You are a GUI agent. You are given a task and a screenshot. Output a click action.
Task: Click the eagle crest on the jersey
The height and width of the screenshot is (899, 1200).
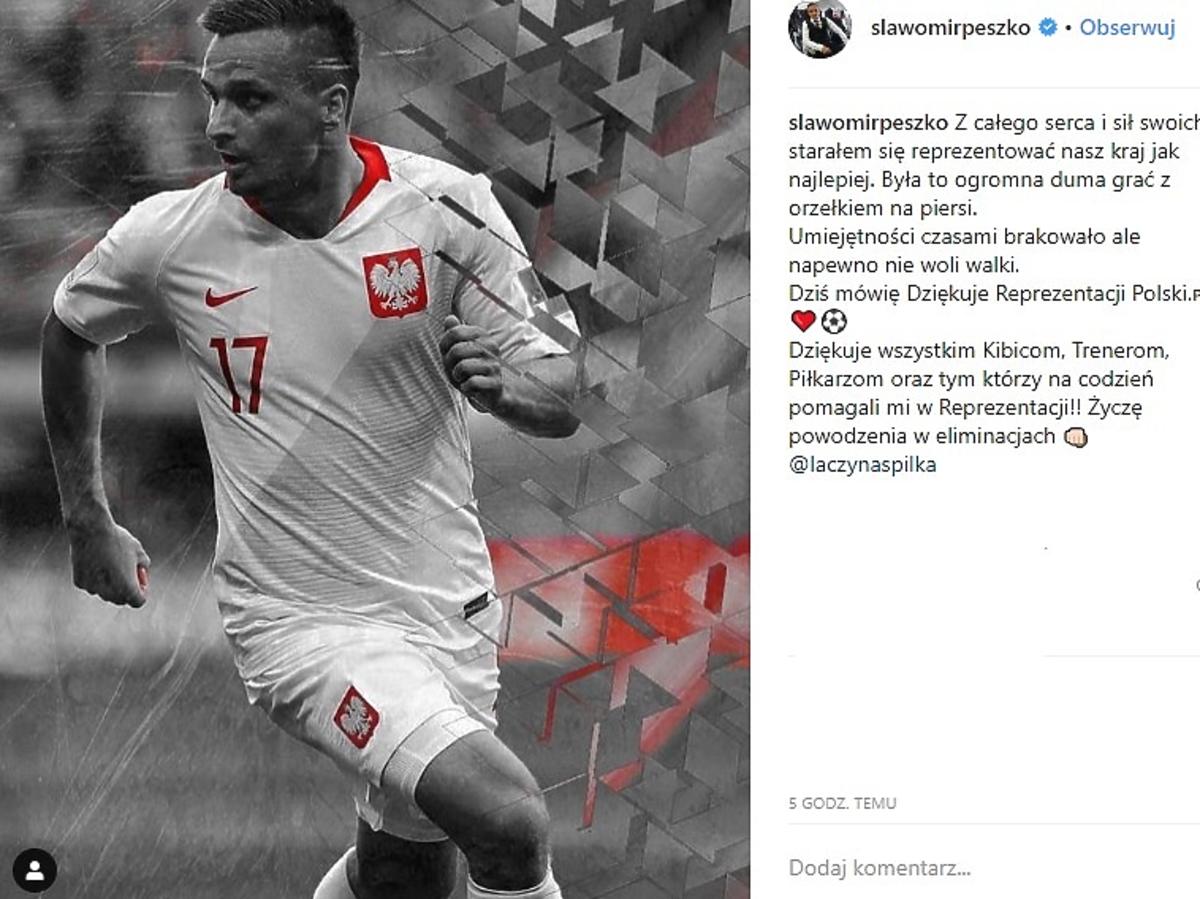[x=395, y=283]
